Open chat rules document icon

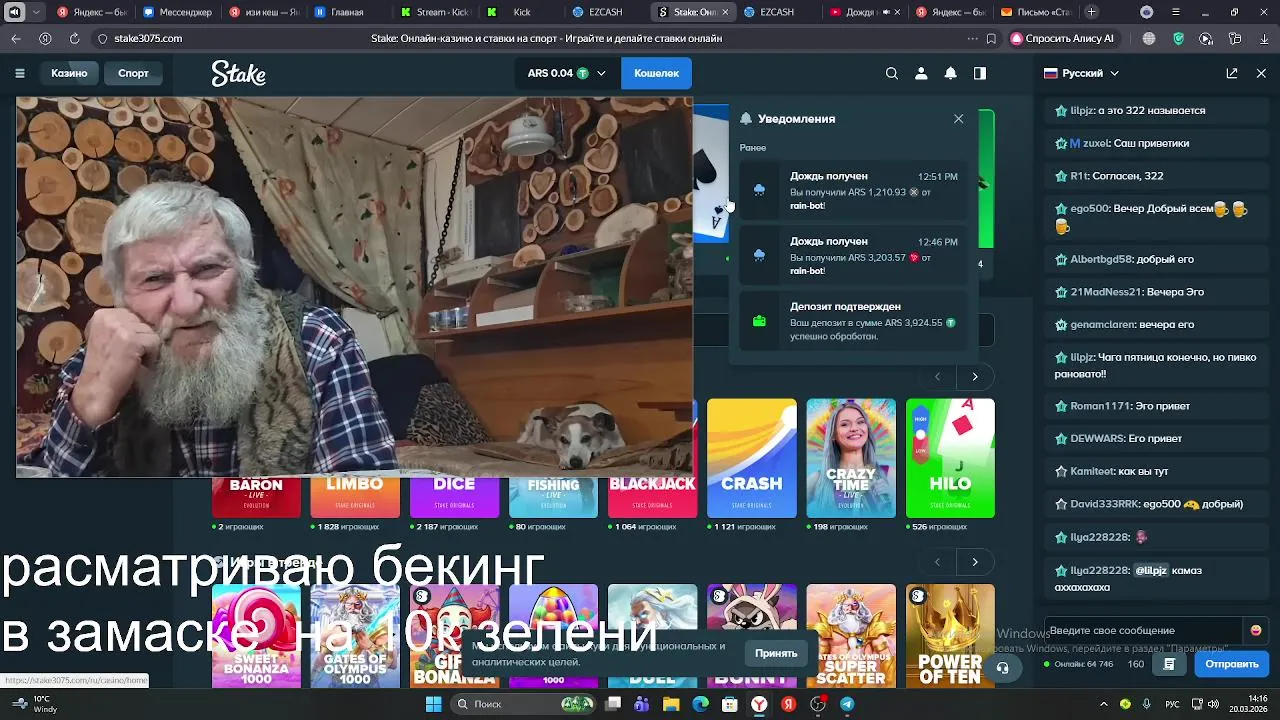[x=1169, y=664]
